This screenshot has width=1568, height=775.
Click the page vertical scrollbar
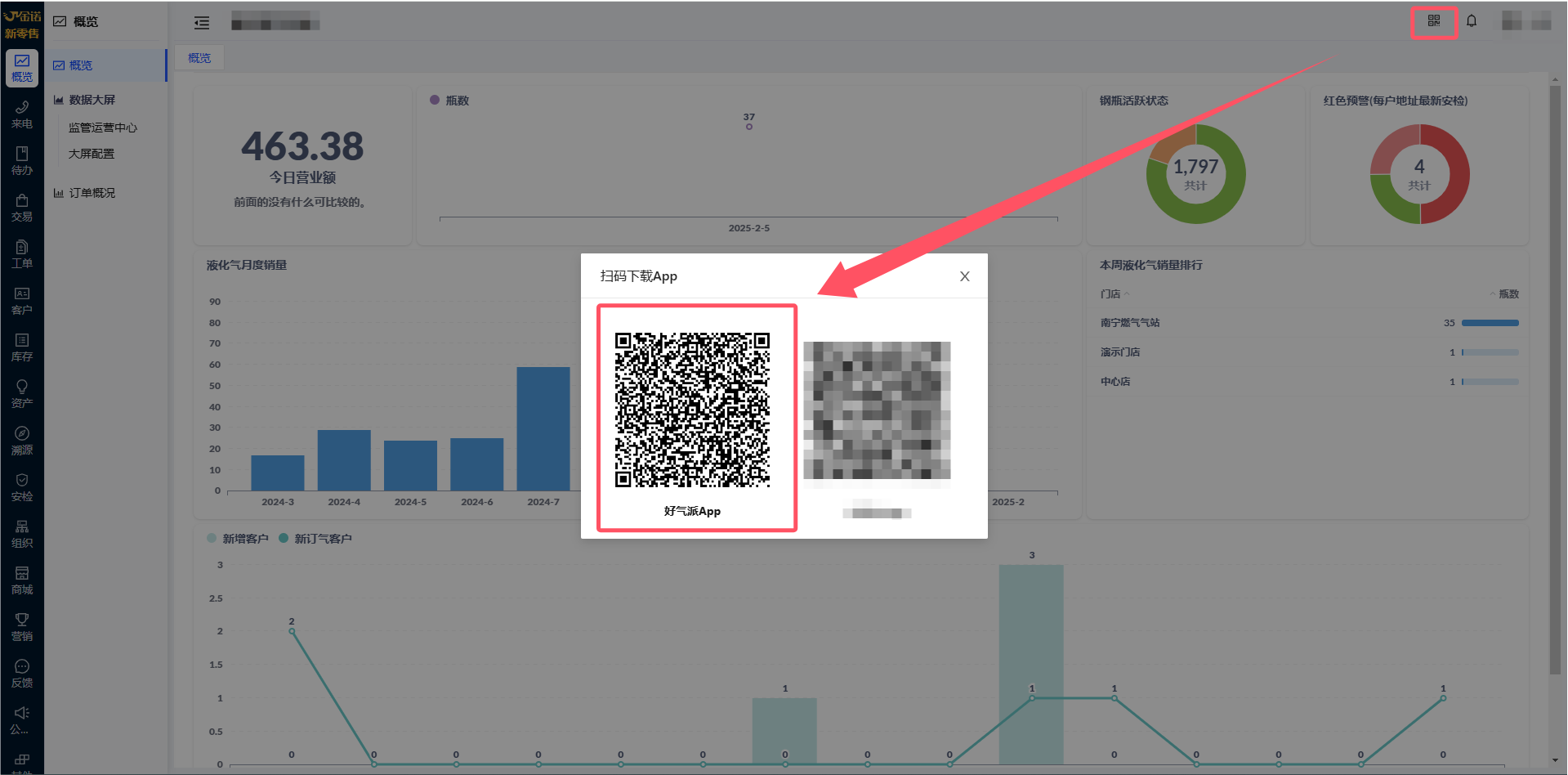click(1555, 380)
